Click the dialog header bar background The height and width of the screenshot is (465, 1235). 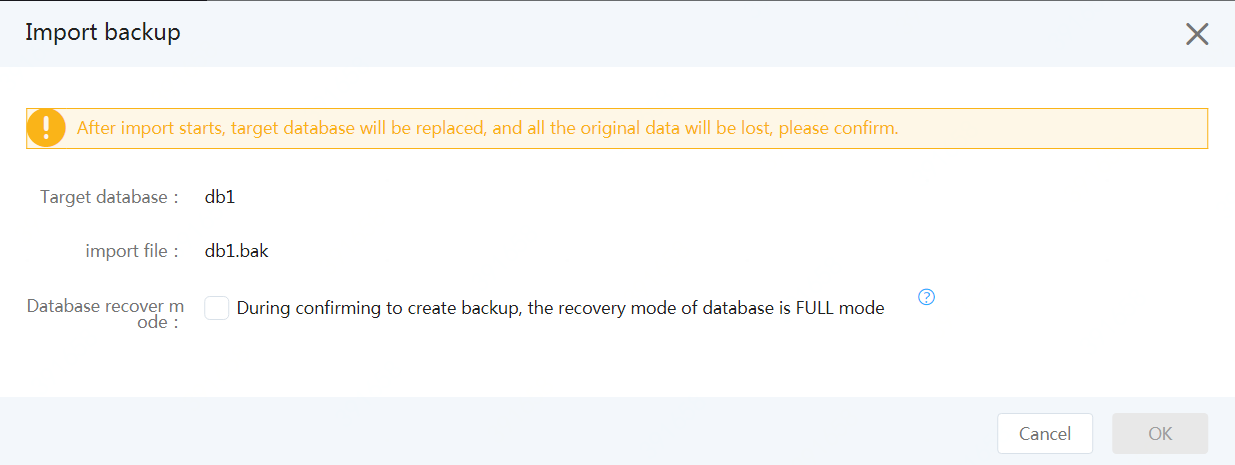[650, 34]
